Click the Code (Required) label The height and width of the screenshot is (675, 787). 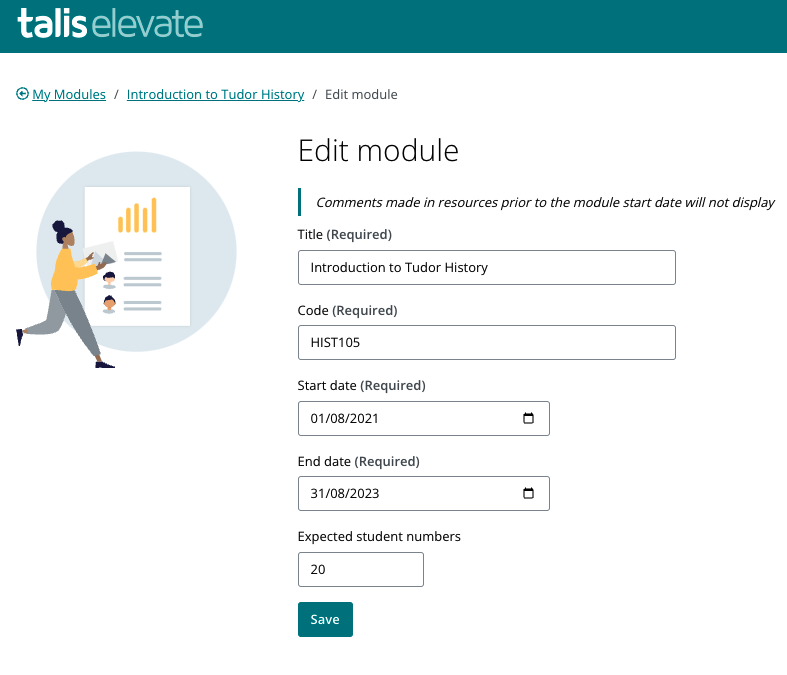tap(347, 310)
